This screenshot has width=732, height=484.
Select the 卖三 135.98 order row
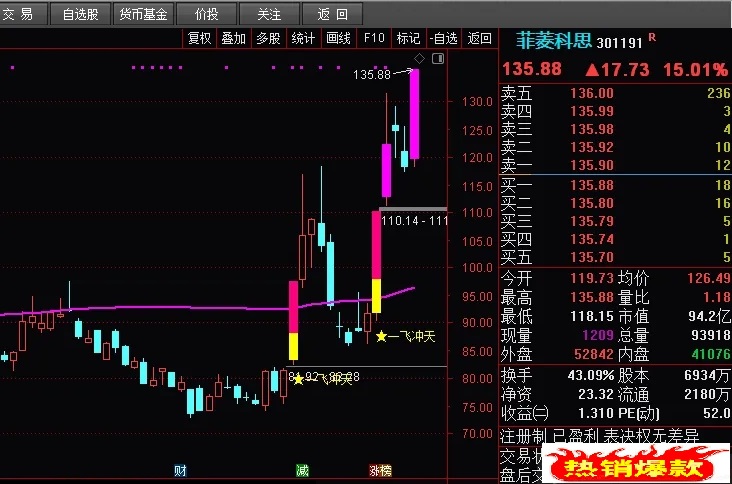[615, 129]
